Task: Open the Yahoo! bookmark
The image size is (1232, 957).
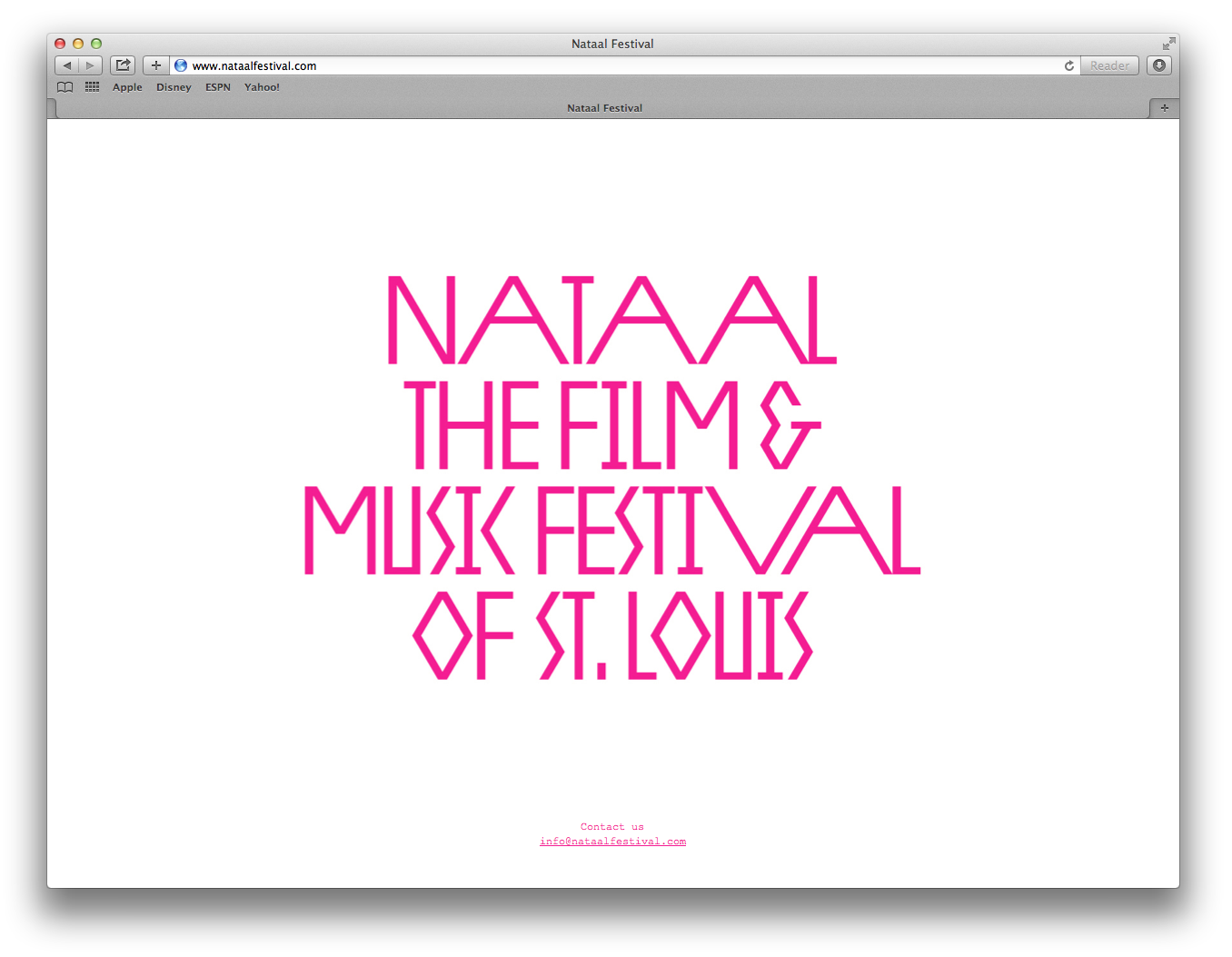Action: 262,87
